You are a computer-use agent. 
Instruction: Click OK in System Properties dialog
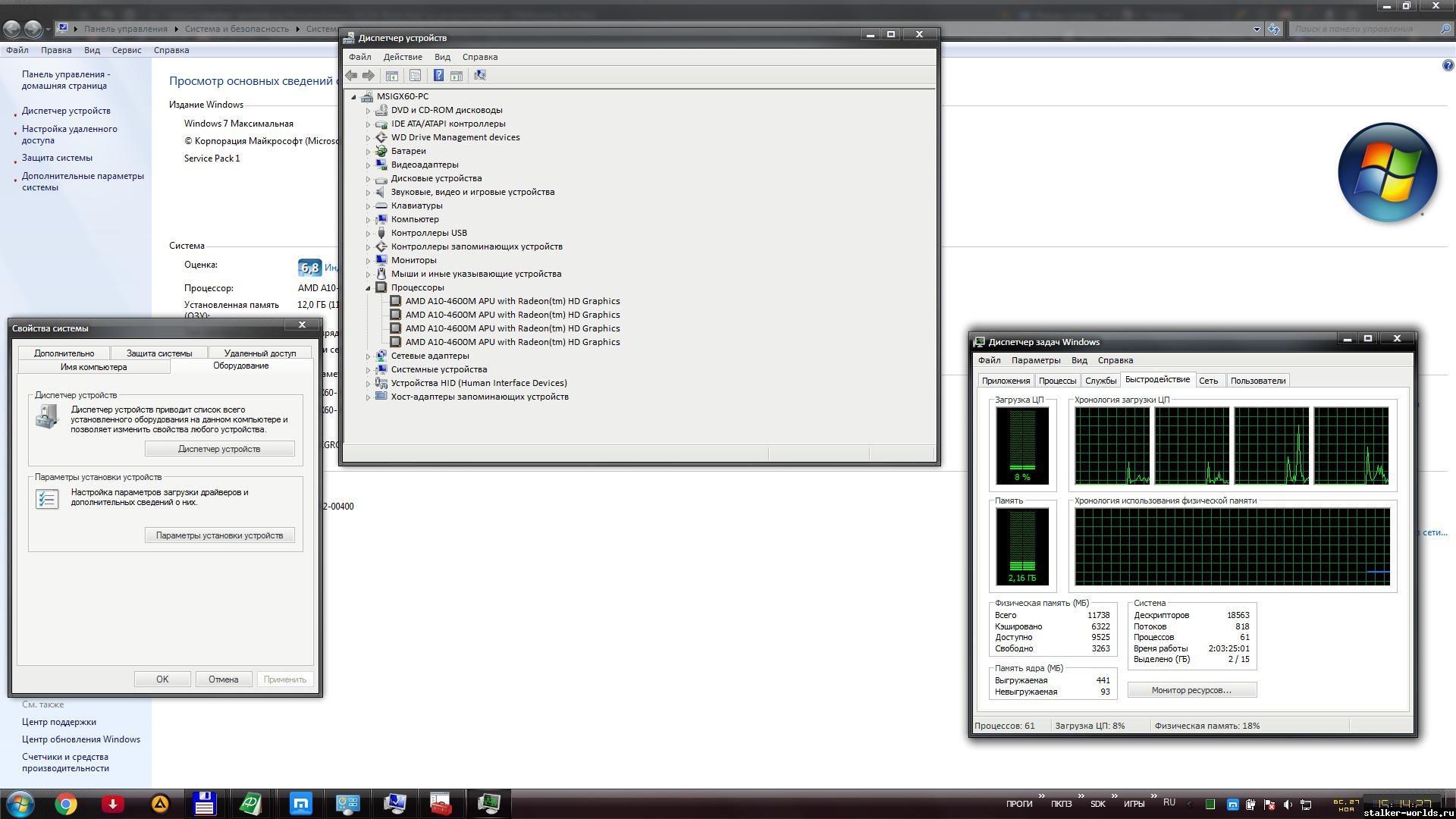point(162,679)
